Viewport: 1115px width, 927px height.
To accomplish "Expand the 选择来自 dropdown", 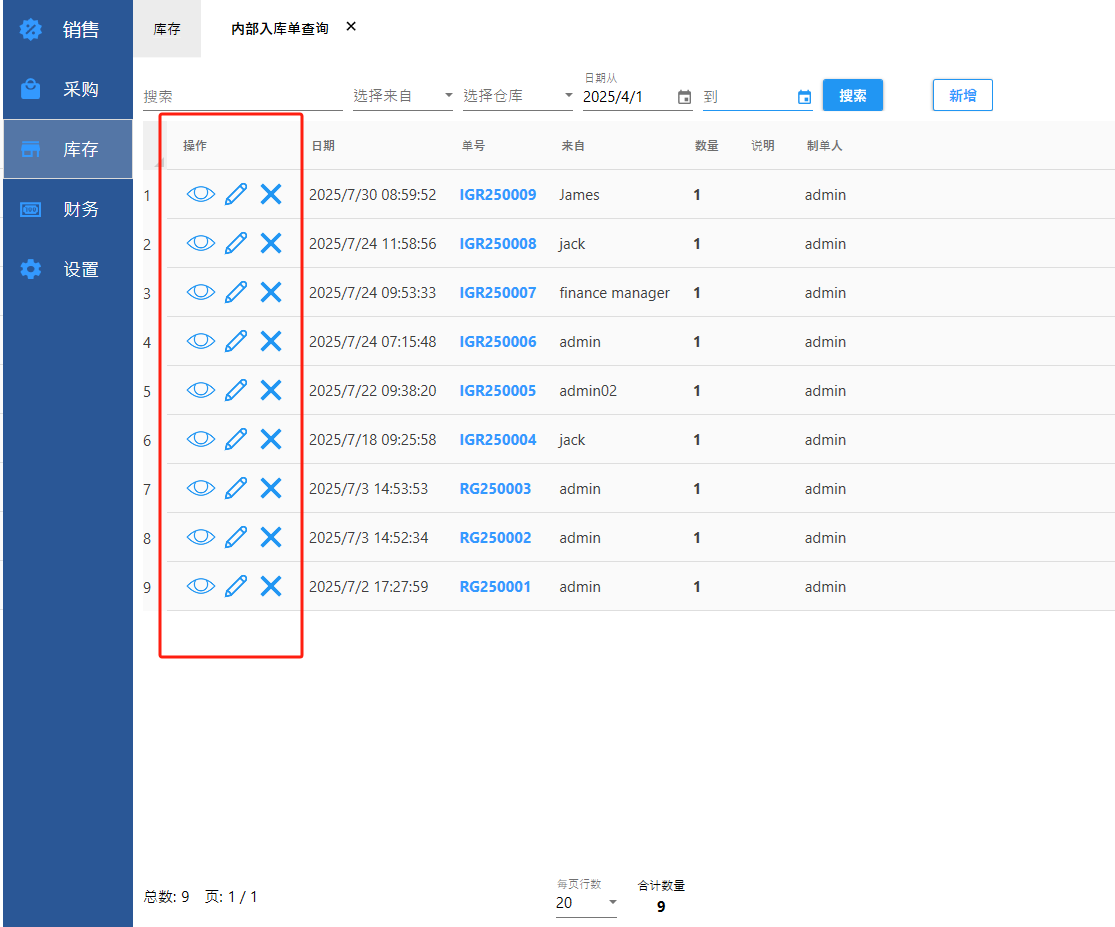I will (403, 96).
